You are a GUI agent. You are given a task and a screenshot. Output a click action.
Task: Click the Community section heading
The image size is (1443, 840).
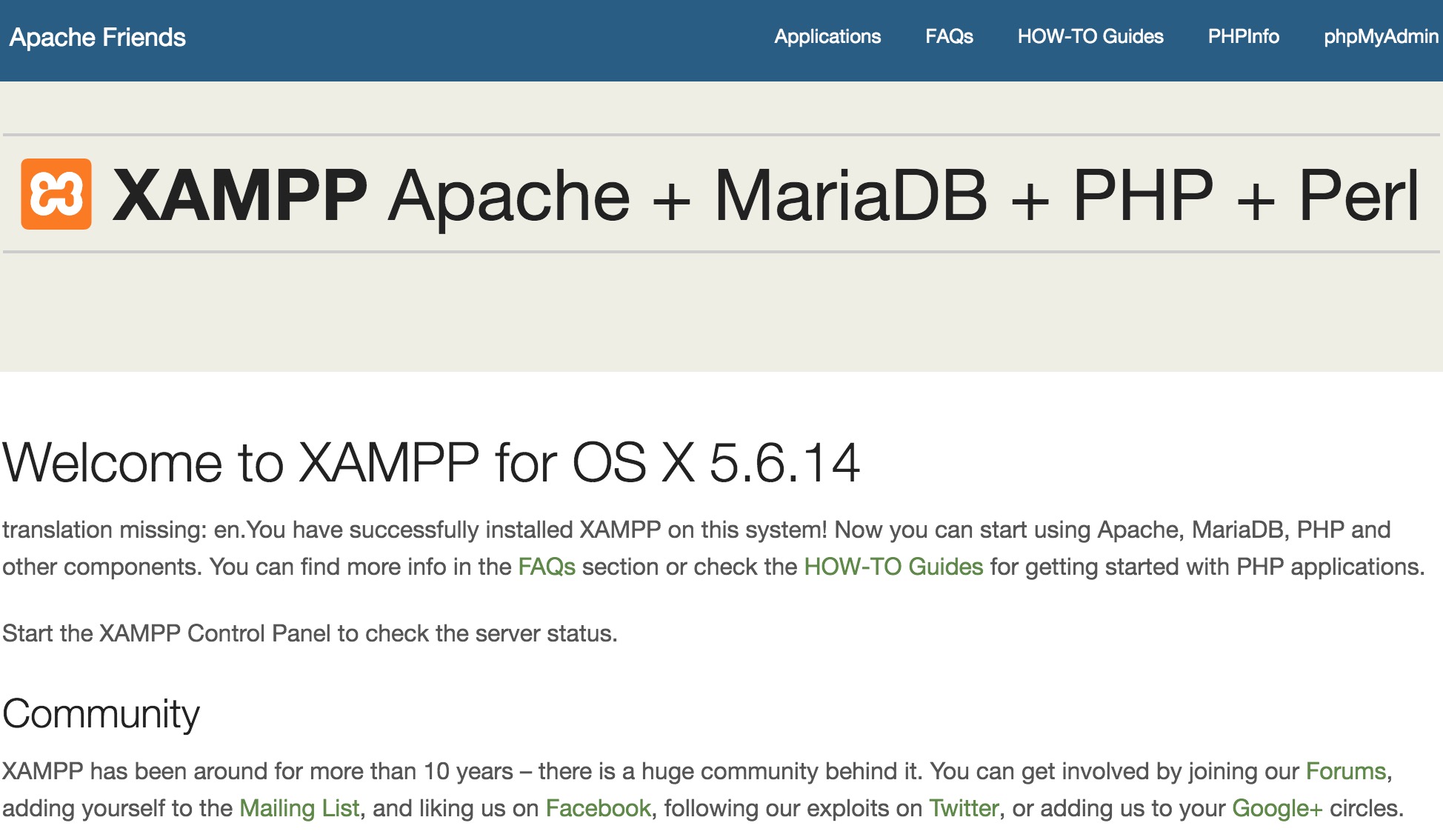[x=101, y=714]
